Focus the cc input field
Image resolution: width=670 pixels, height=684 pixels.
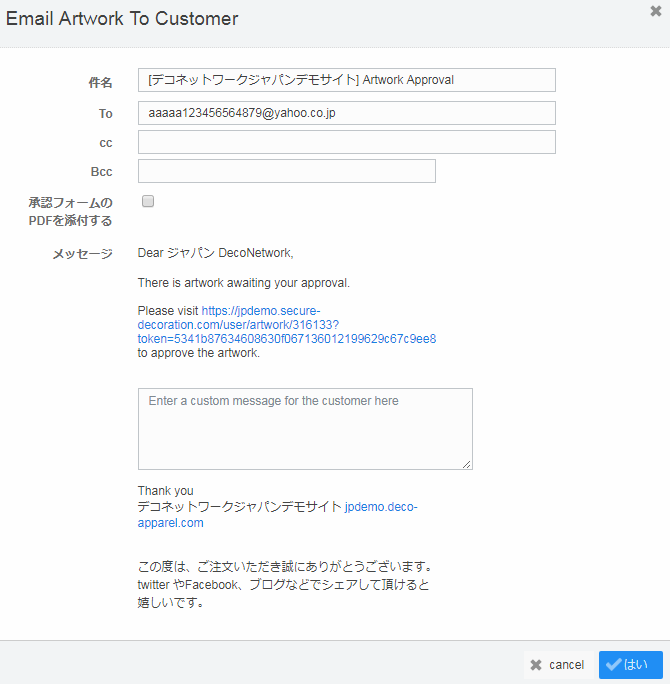click(x=346, y=142)
